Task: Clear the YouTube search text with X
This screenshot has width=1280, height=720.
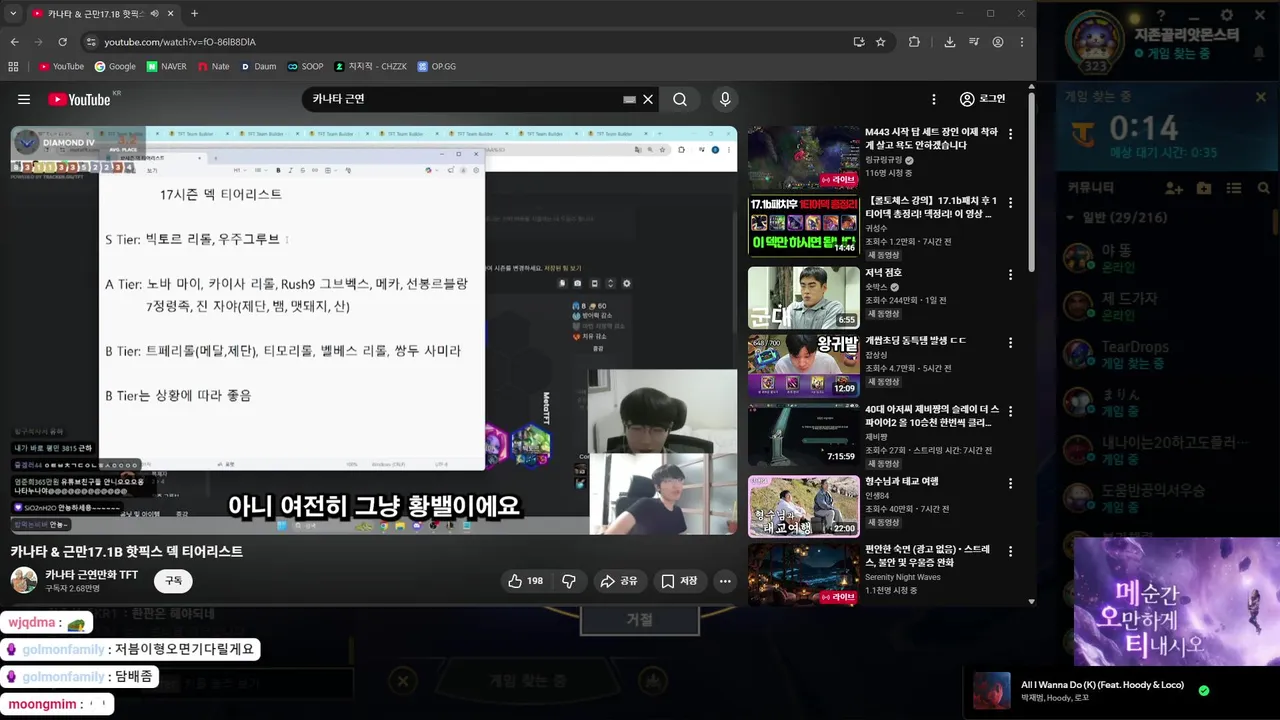Action: (x=648, y=99)
